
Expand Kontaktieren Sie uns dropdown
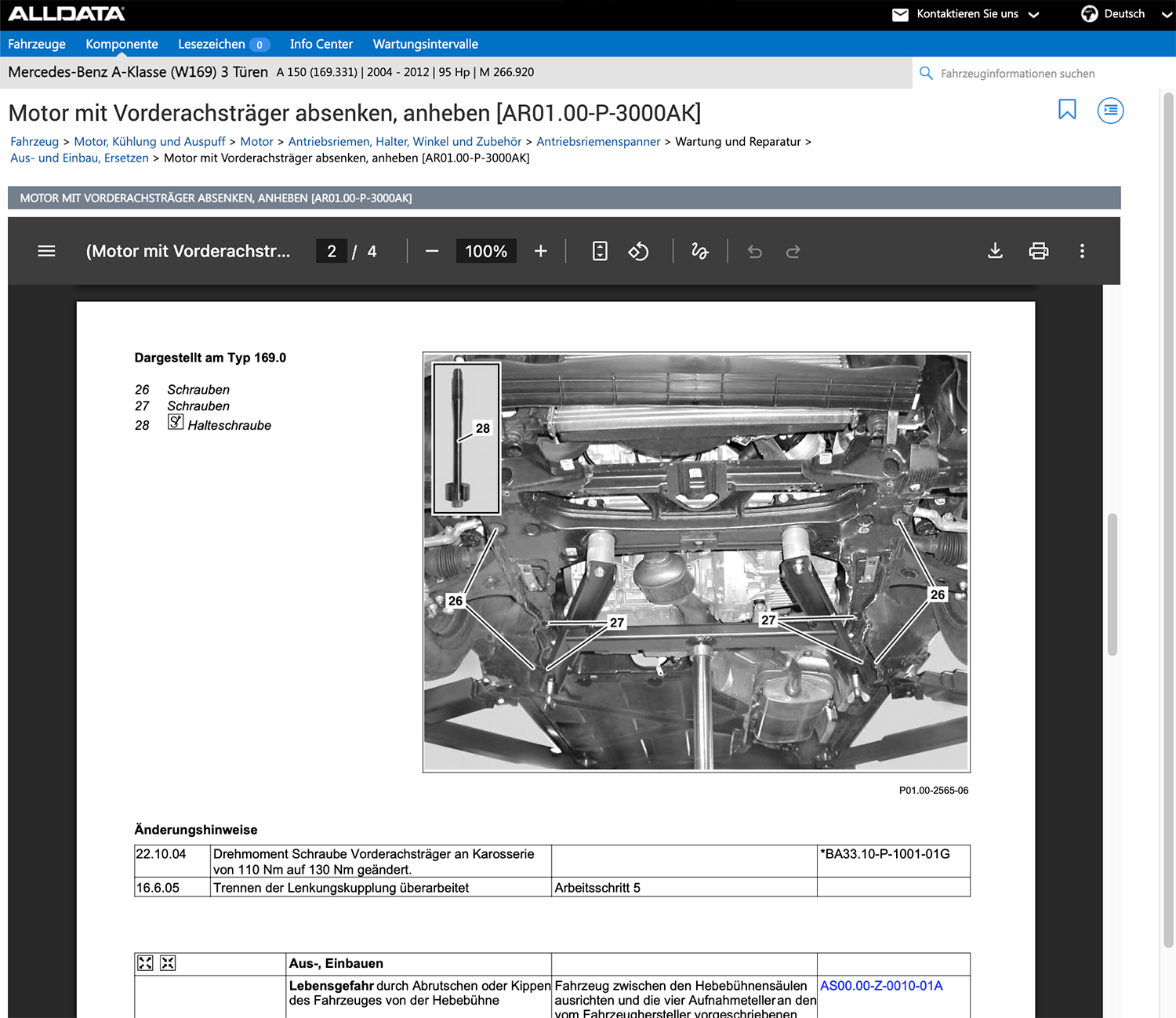pos(978,14)
